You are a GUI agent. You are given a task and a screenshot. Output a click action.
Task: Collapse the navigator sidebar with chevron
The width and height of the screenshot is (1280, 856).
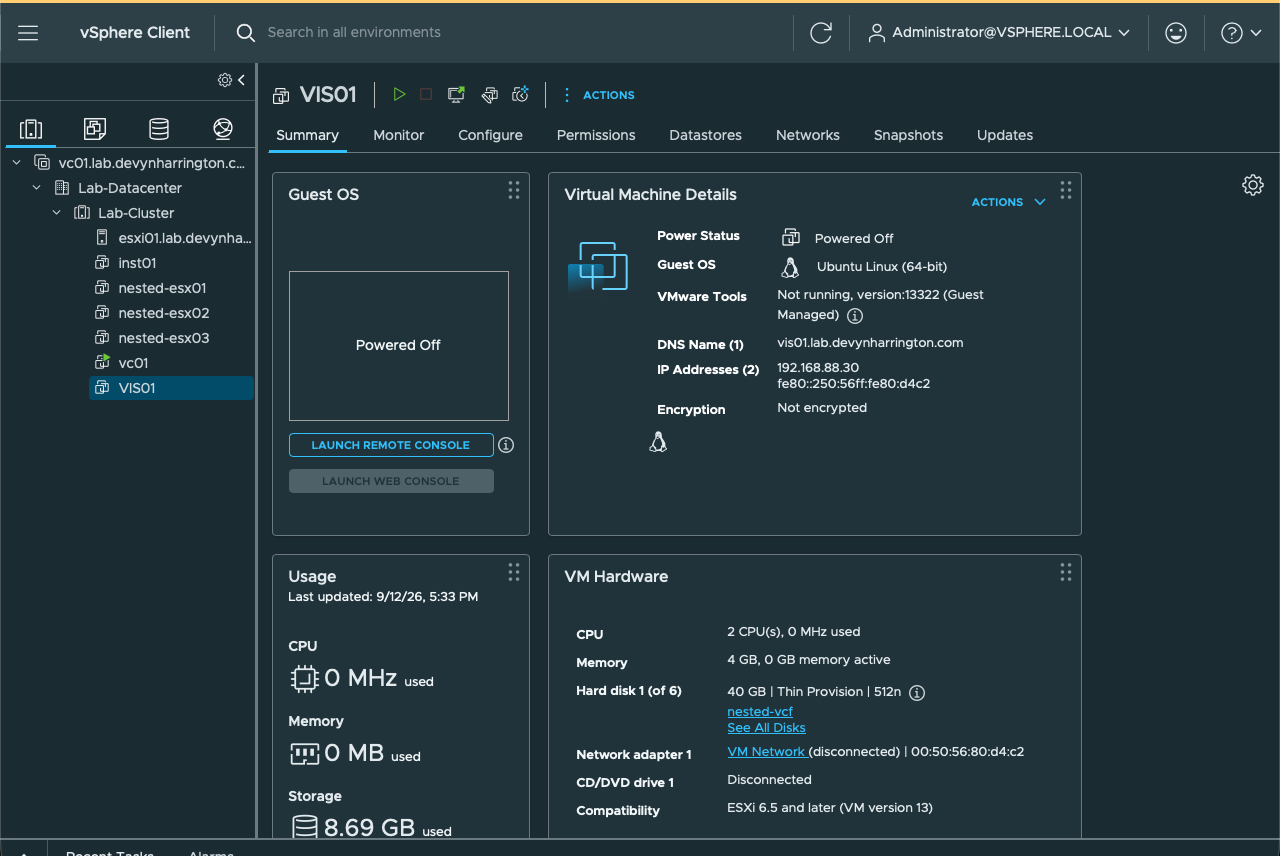point(241,80)
